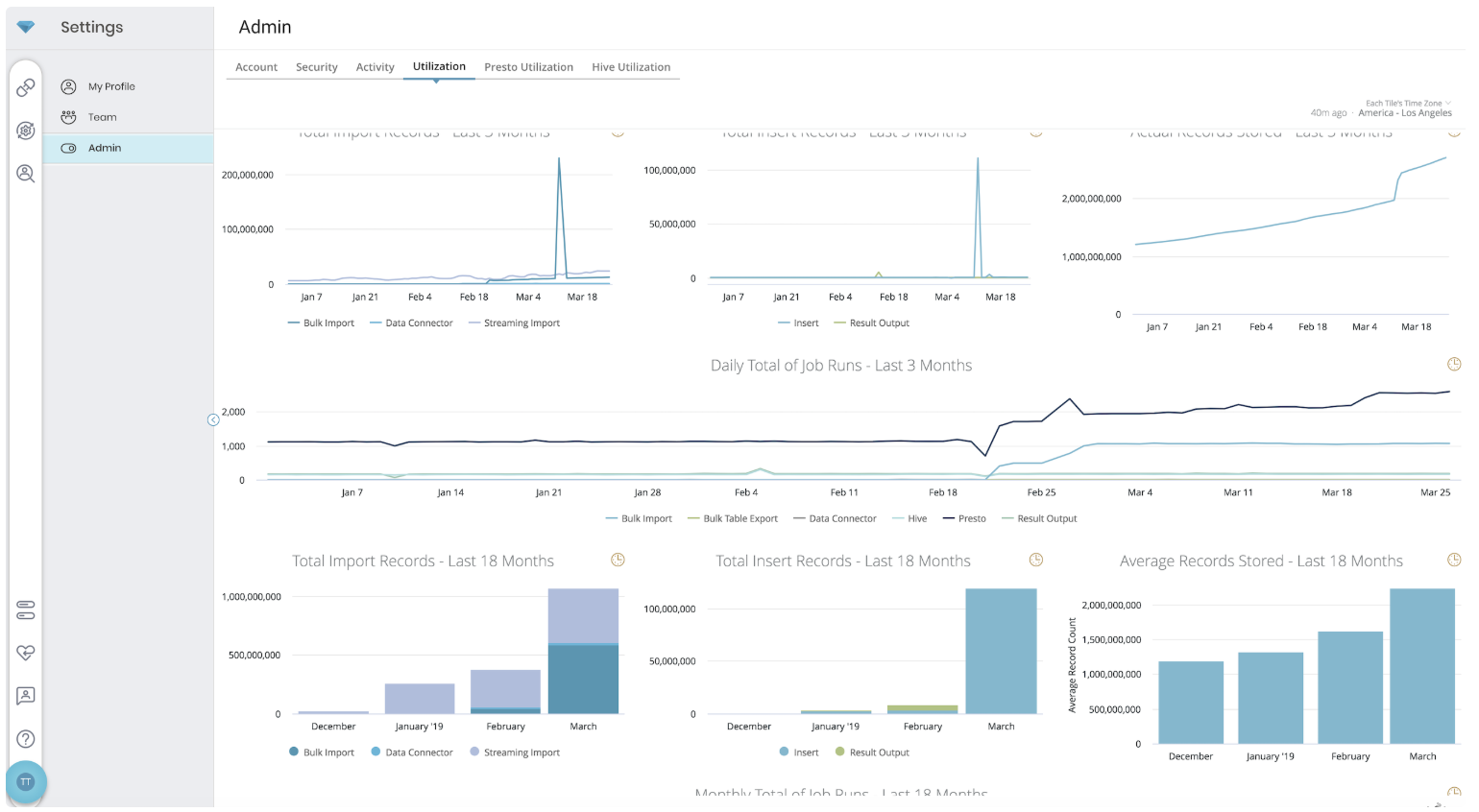Switch to the Presto Utilization tab
1479x812 pixels.
pyautogui.click(x=528, y=67)
